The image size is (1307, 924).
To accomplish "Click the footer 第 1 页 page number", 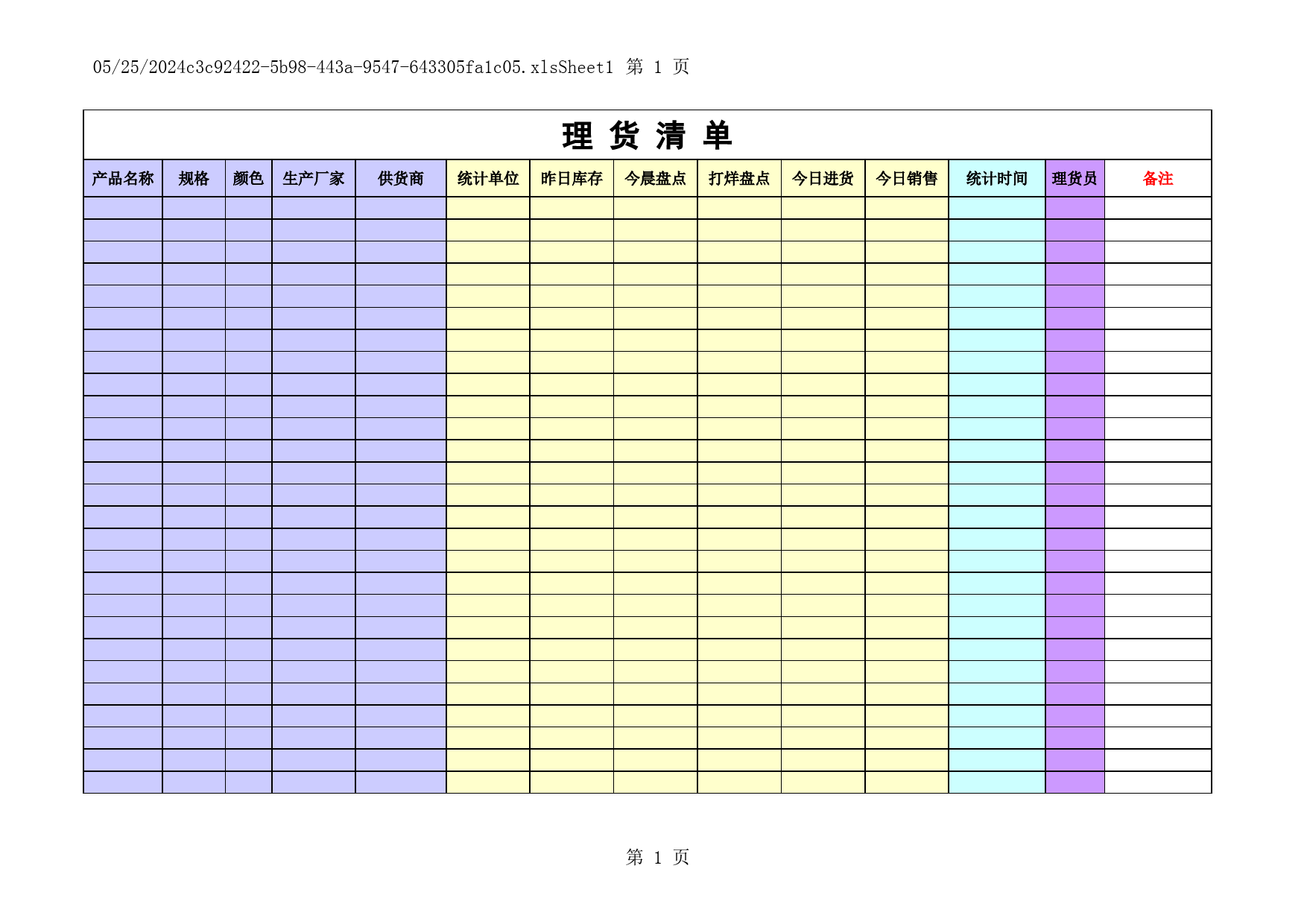I will point(657,857).
